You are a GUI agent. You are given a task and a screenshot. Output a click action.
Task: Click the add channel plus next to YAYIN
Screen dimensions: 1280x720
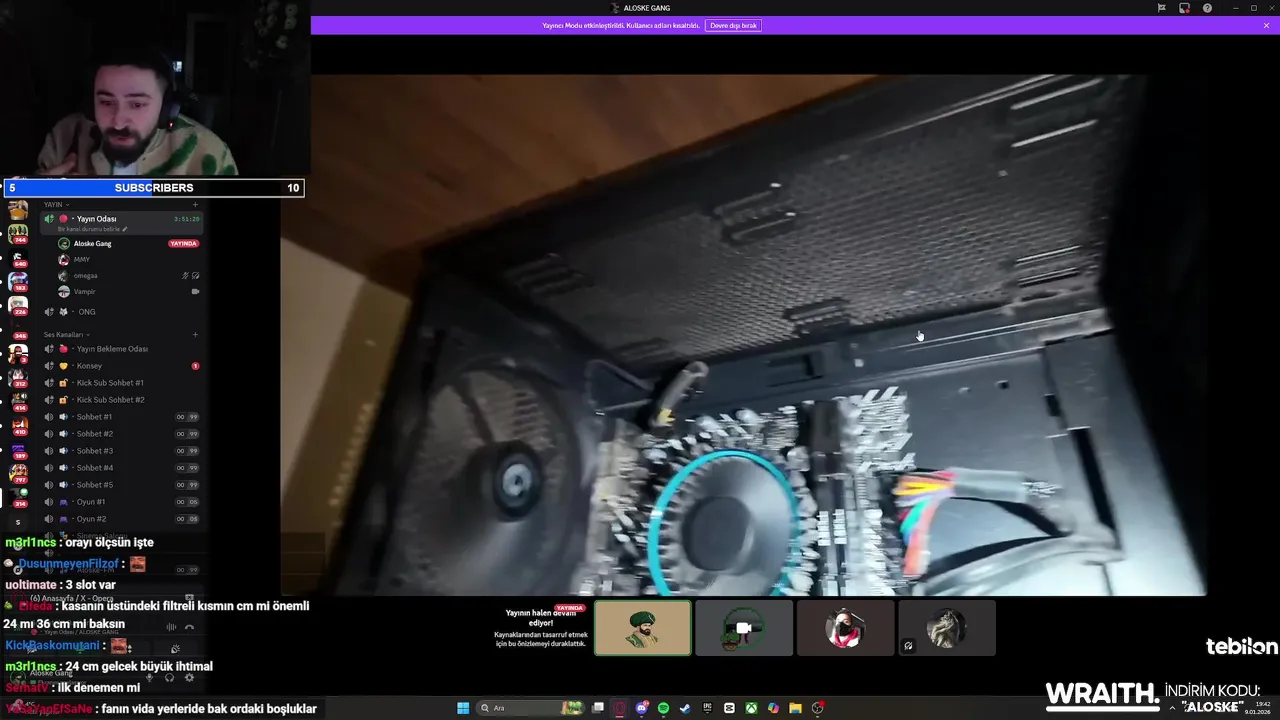pos(195,204)
